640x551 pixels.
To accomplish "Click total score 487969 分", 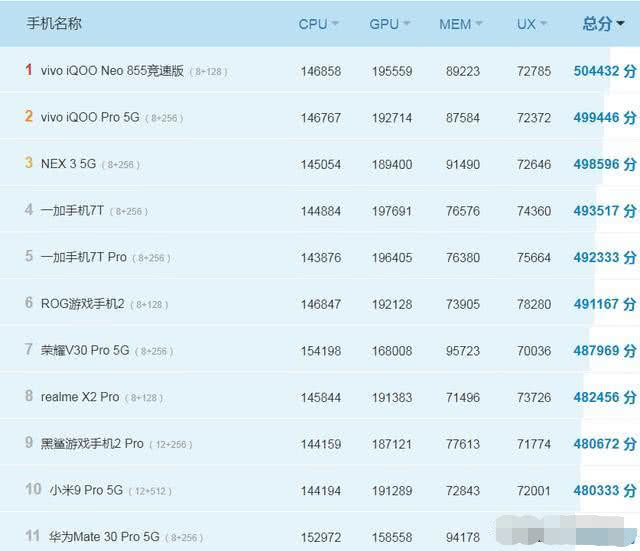I will pyautogui.click(x=605, y=350).
